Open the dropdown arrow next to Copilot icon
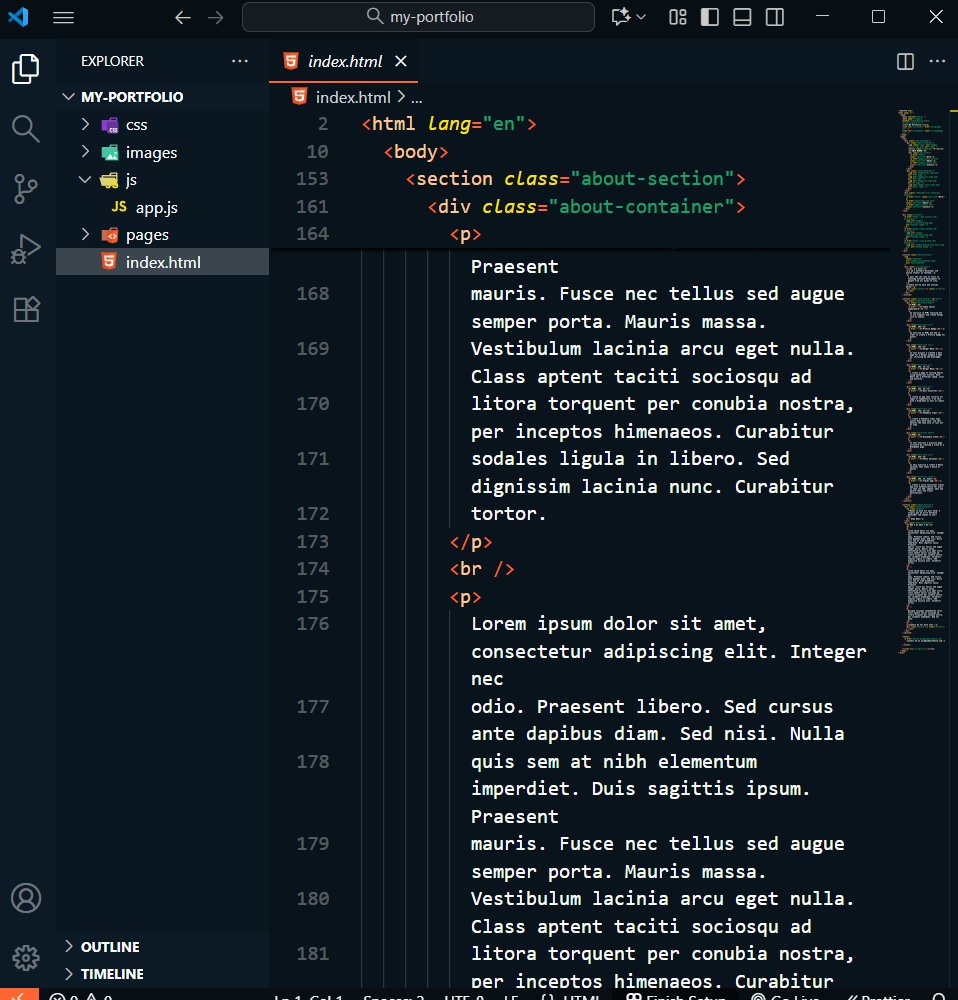Image resolution: width=958 pixels, height=1000 pixels. (641, 17)
